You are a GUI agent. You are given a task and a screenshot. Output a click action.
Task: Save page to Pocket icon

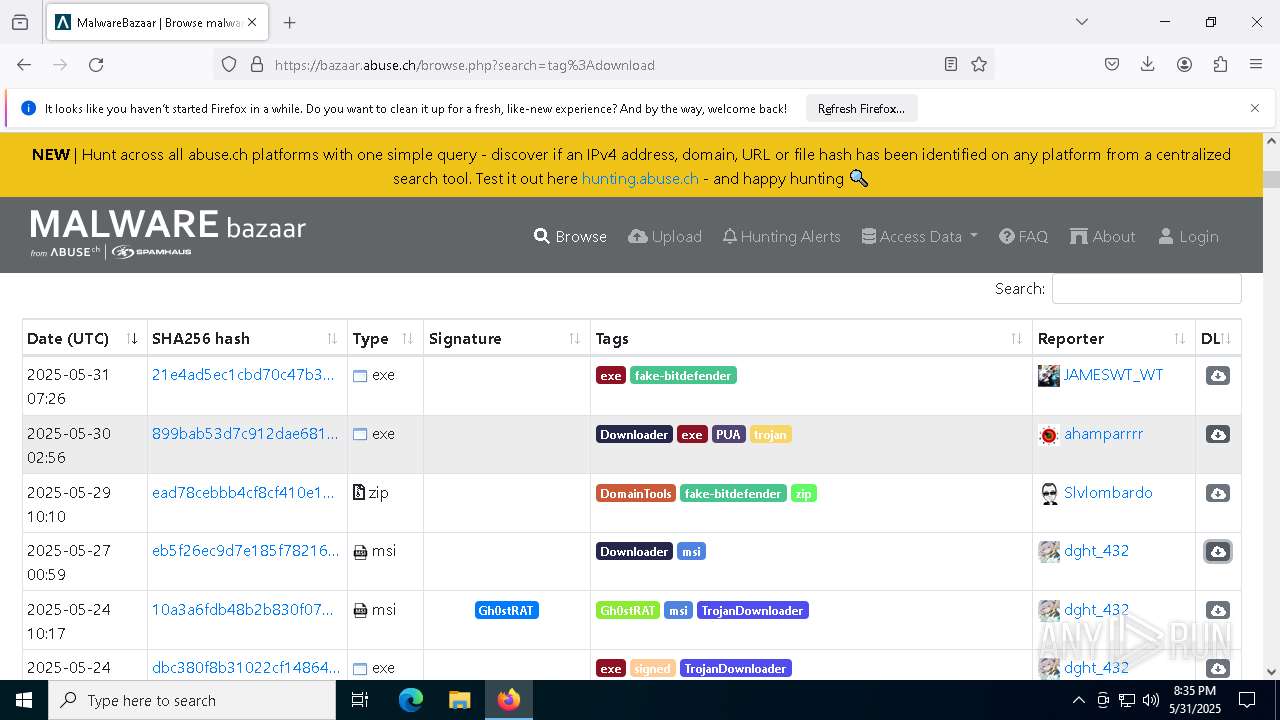point(1112,65)
